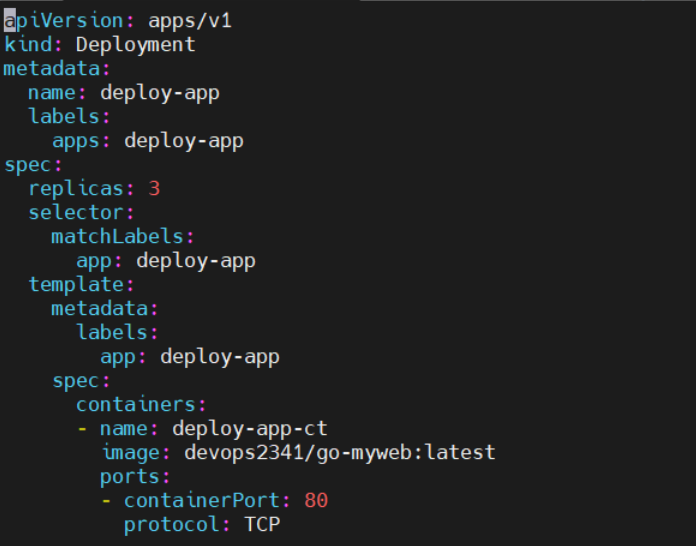Image resolution: width=696 pixels, height=546 pixels.
Task: Click the value 'apps/v1'
Action: click(190, 21)
